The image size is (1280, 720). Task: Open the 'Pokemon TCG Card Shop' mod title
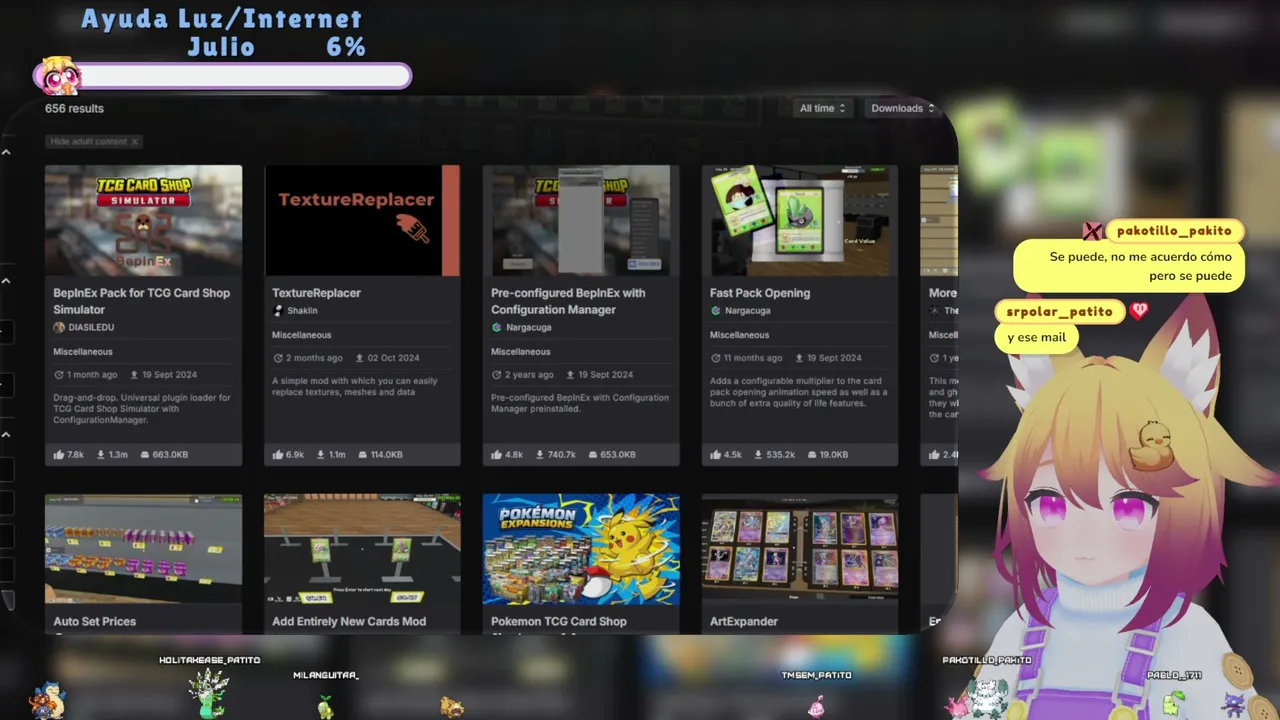[559, 622]
